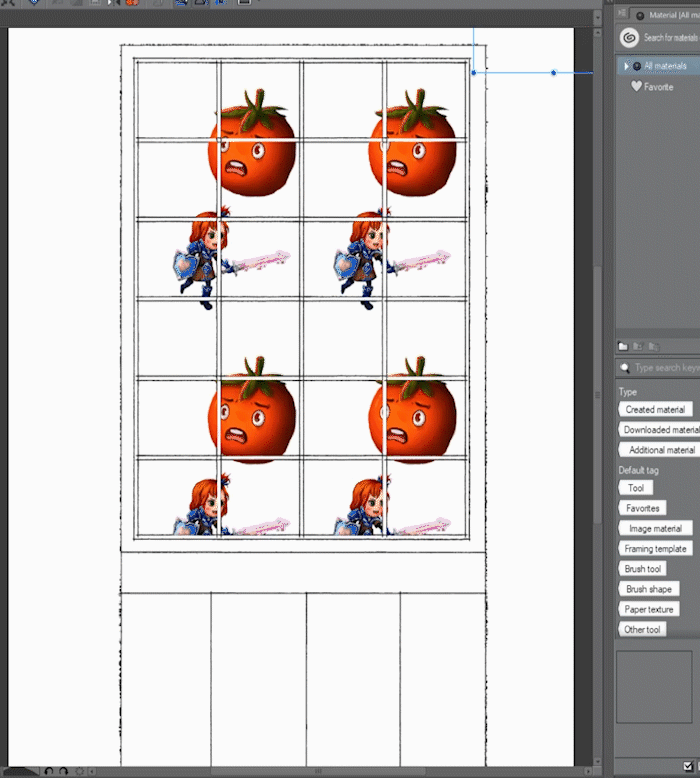
Task: Select the Brush shape tag
Action: [x=649, y=589]
